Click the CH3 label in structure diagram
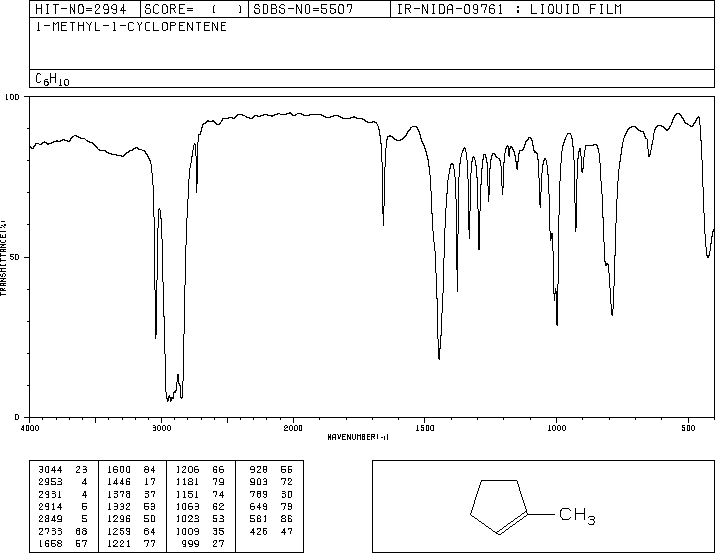Screen dimensions: 715x553 (x=577, y=516)
